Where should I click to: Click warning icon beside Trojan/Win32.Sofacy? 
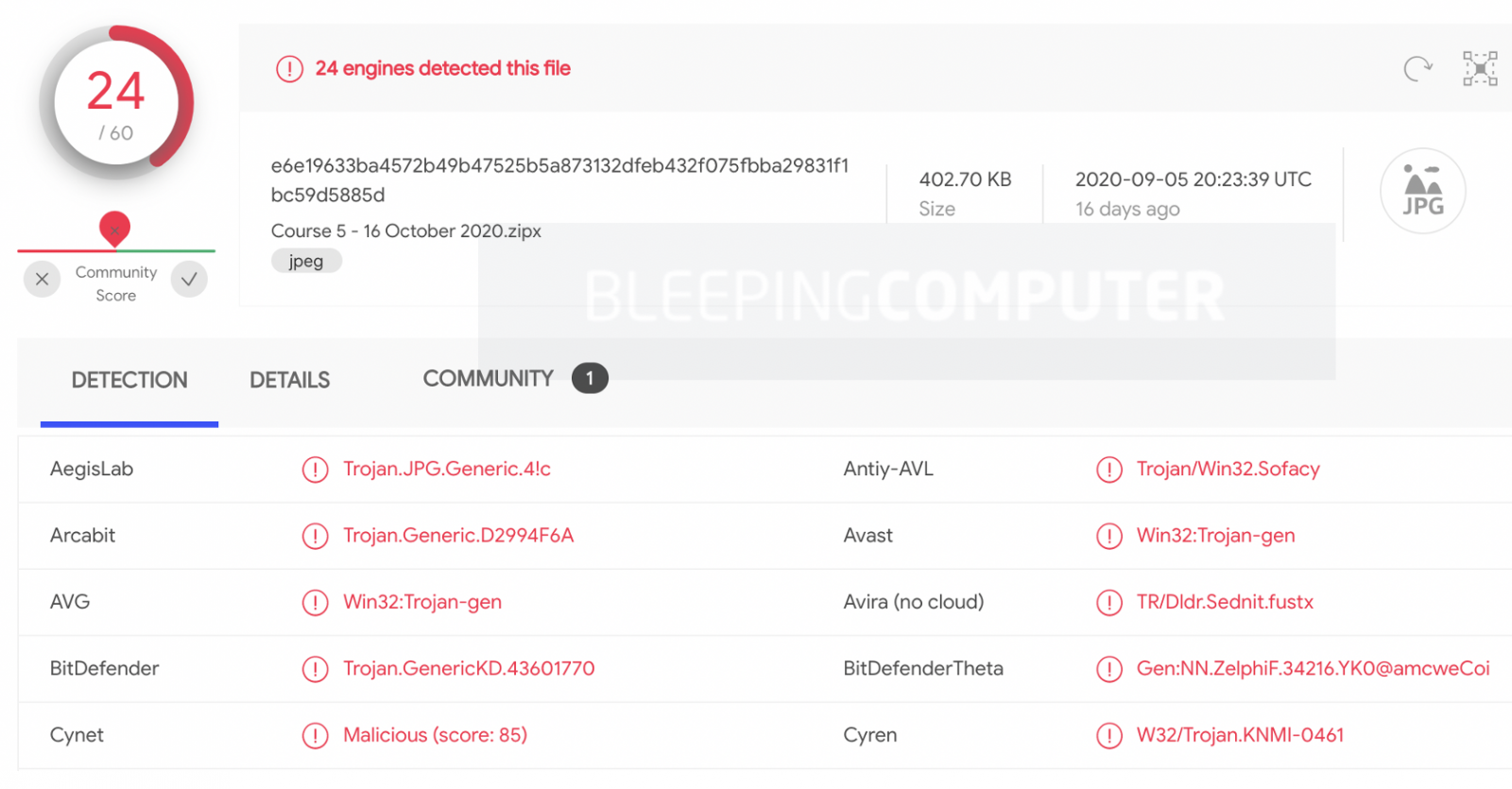pyautogui.click(x=1108, y=470)
